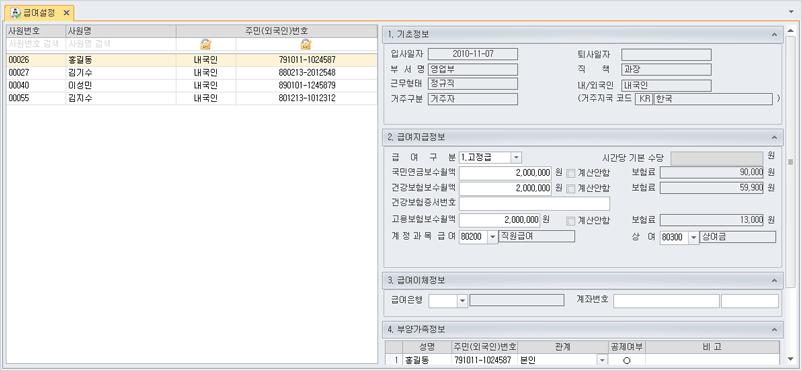Open the 급여 account code 80200 dropdown

(493, 237)
